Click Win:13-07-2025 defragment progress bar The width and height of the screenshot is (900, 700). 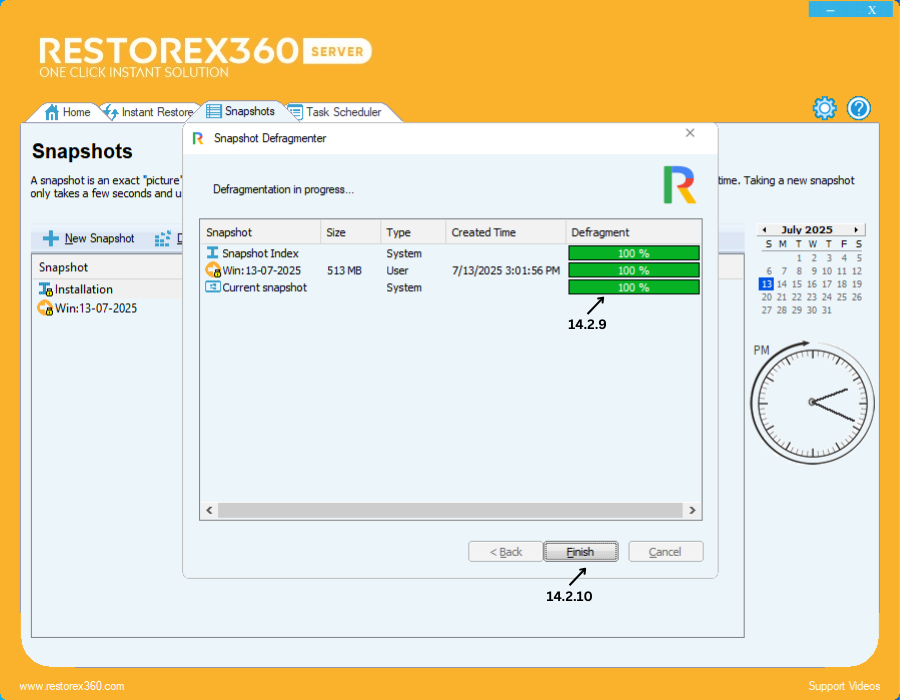click(x=634, y=270)
